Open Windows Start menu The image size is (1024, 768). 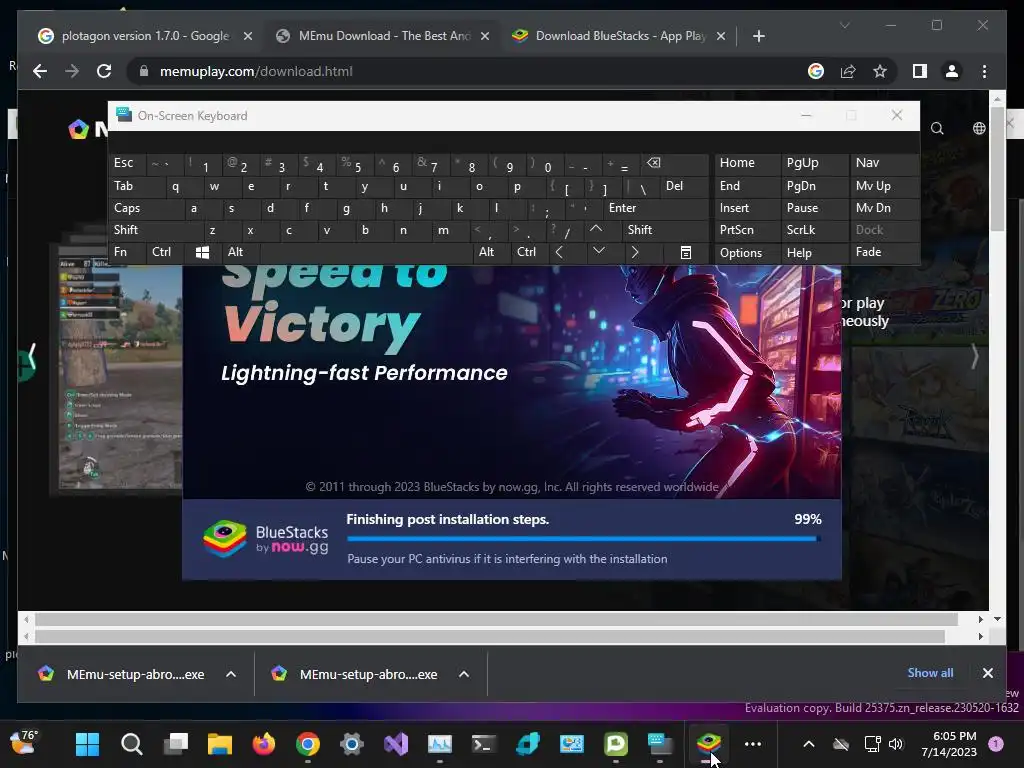[87, 744]
